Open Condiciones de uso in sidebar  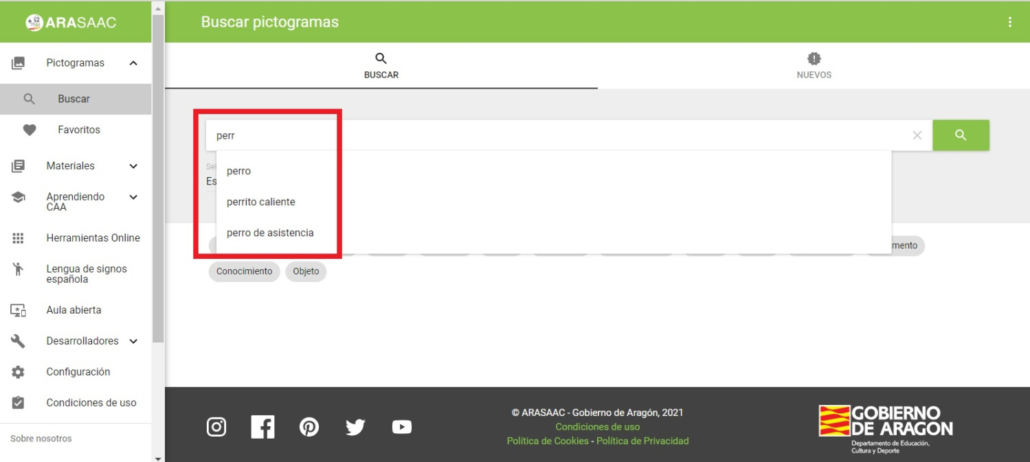[76, 403]
